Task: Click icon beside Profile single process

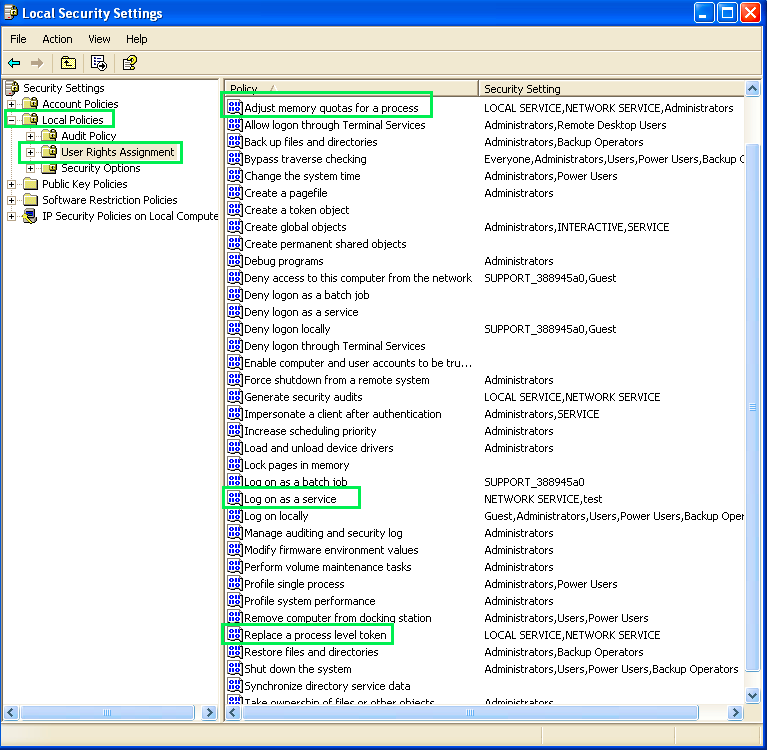Action: (x=235, y=584)
